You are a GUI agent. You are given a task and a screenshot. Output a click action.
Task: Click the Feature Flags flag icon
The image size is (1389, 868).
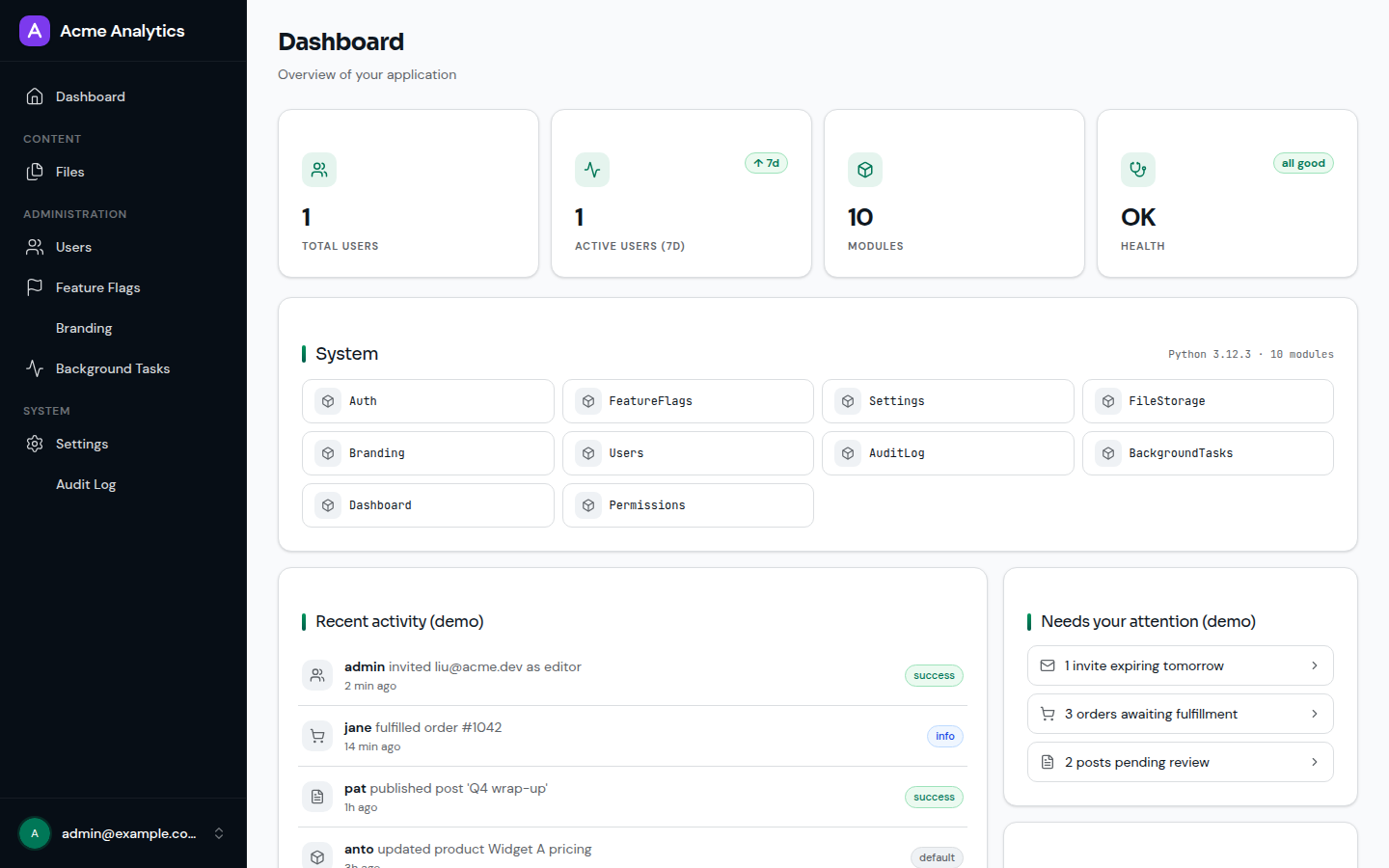pos(35,287)
